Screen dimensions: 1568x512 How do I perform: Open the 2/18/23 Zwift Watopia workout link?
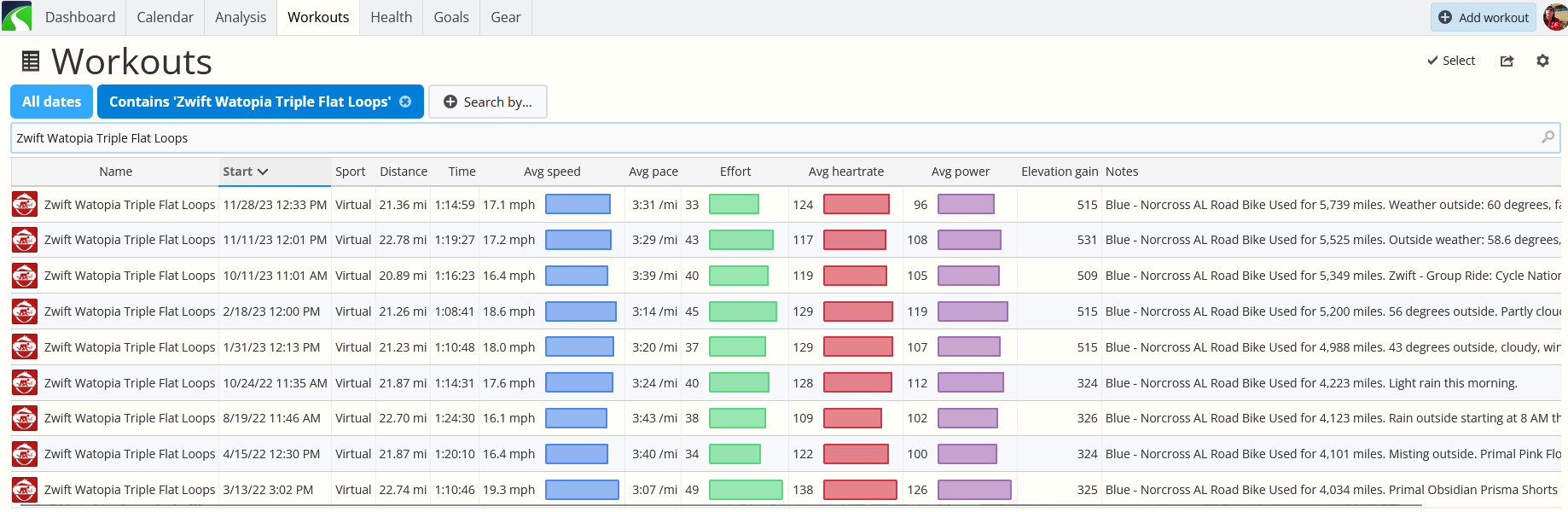130,311
